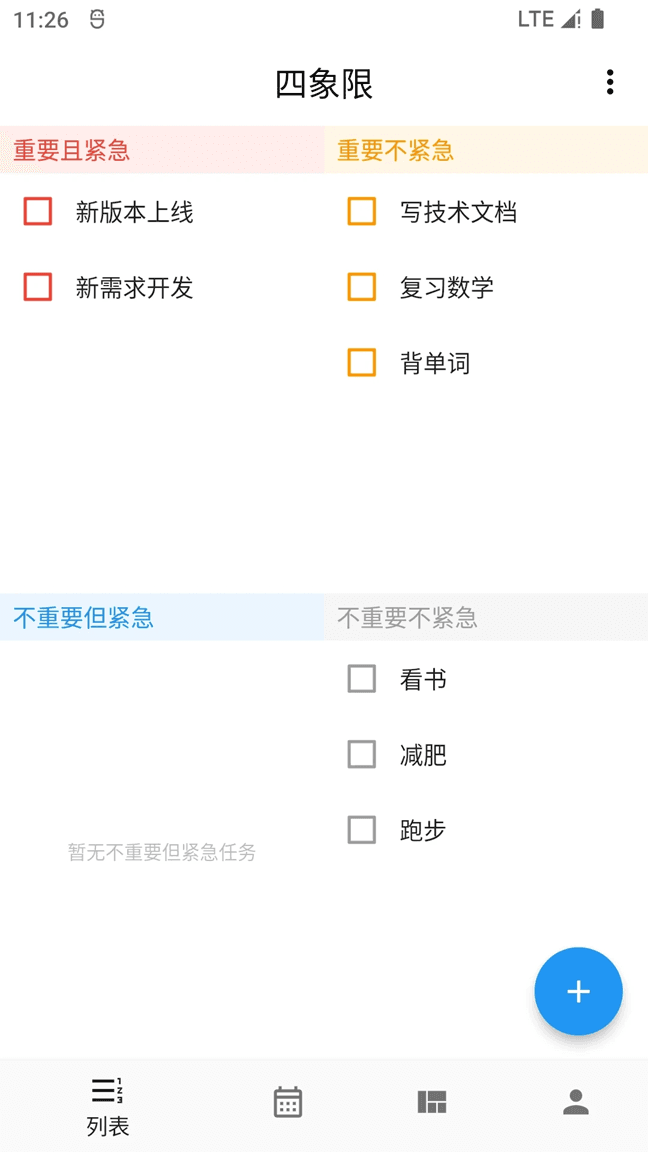The height and width of the screenshot is (1152, 648).
Task: Switch to the calendar view icon
Action: click(x=286, y=1101)
